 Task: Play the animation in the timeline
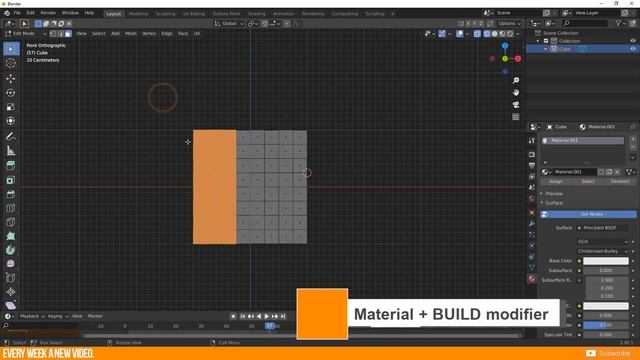tap(267, 316)
